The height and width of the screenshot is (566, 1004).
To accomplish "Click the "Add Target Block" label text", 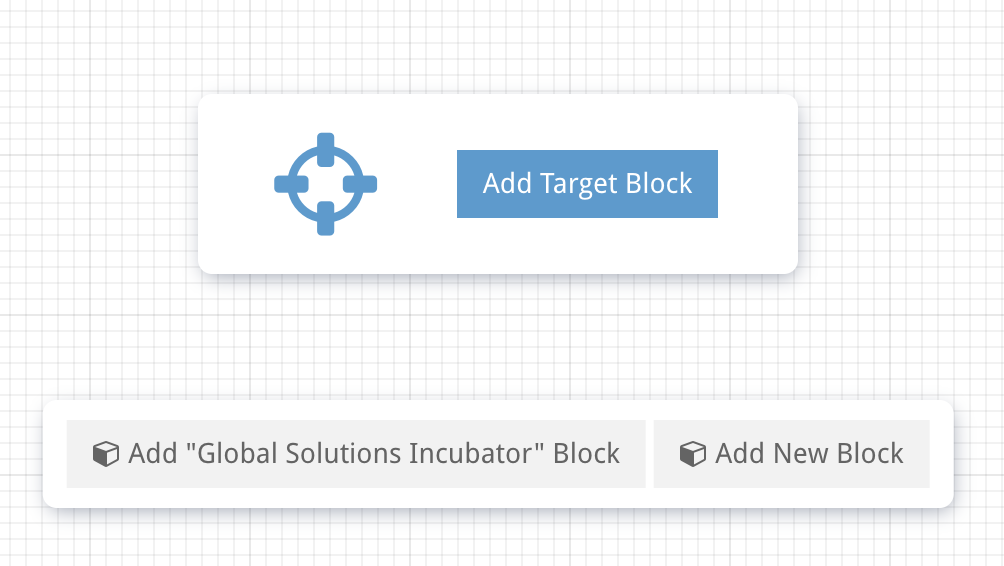I will [587, 184].
